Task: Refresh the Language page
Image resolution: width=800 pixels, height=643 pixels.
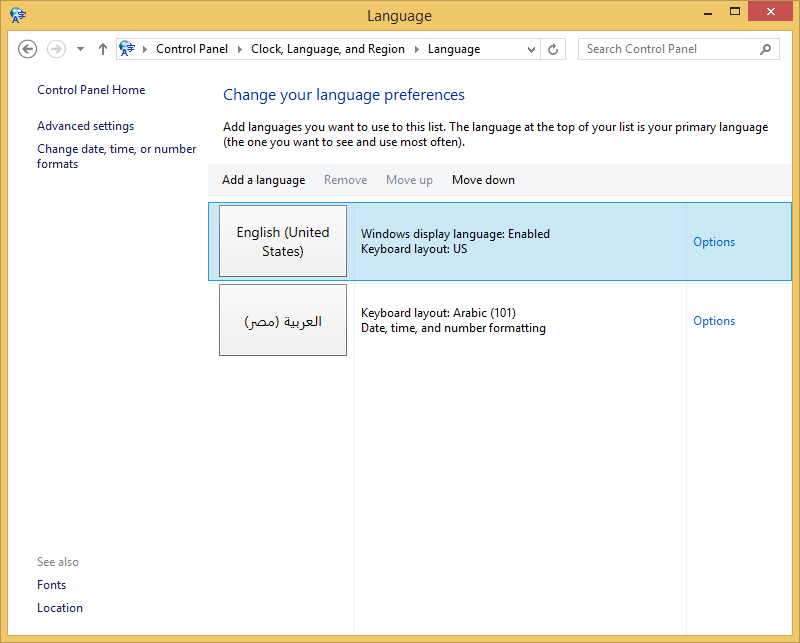Action: (x=553, y=50)
